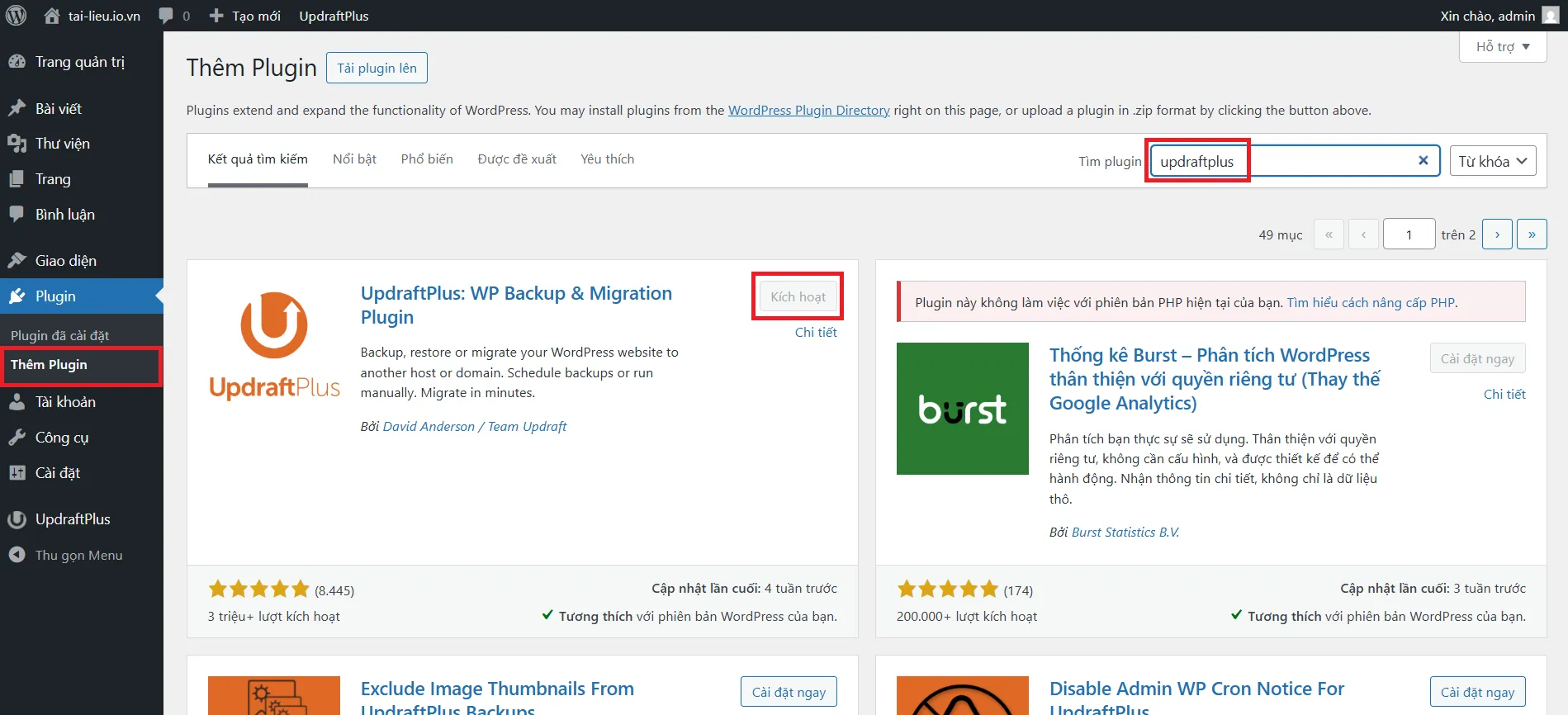Click the Bài viết pin icon
Image resolution: width=1568 pixels, height=715 pixels.
tap(17, 108)
